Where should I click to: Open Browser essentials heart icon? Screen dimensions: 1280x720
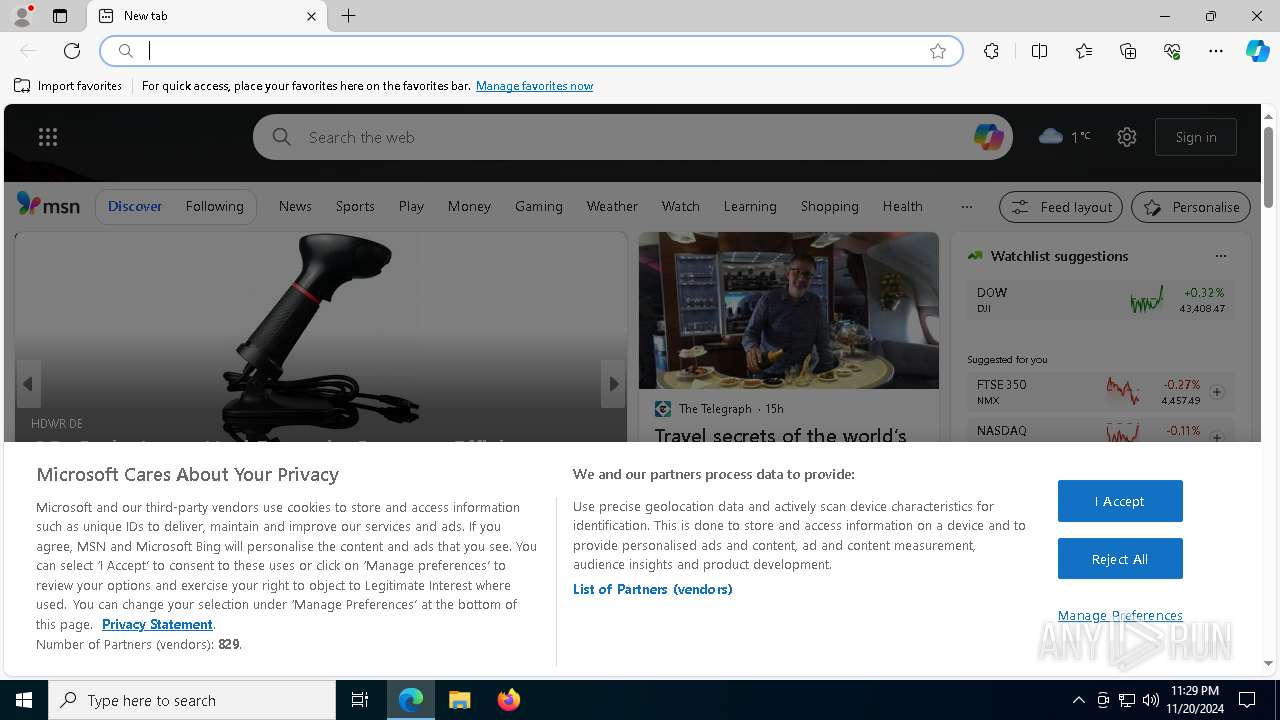1172,51
